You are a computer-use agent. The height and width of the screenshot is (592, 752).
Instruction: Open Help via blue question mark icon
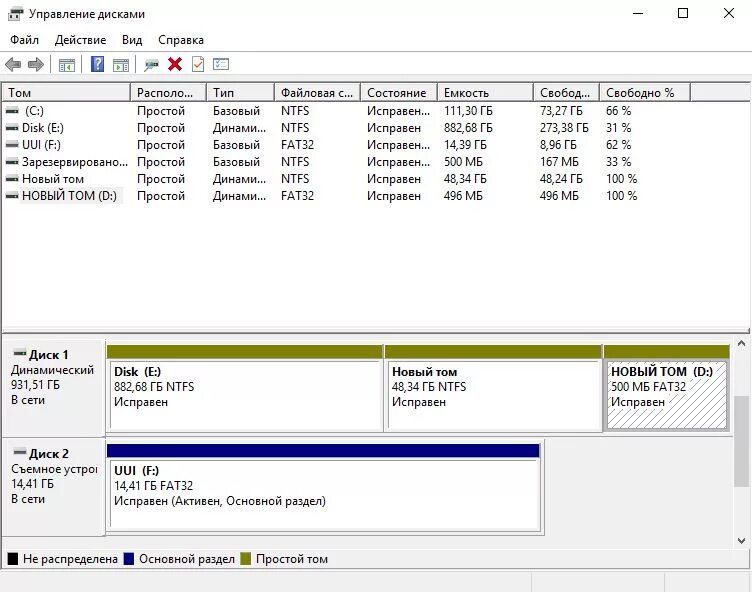(97, 64)
